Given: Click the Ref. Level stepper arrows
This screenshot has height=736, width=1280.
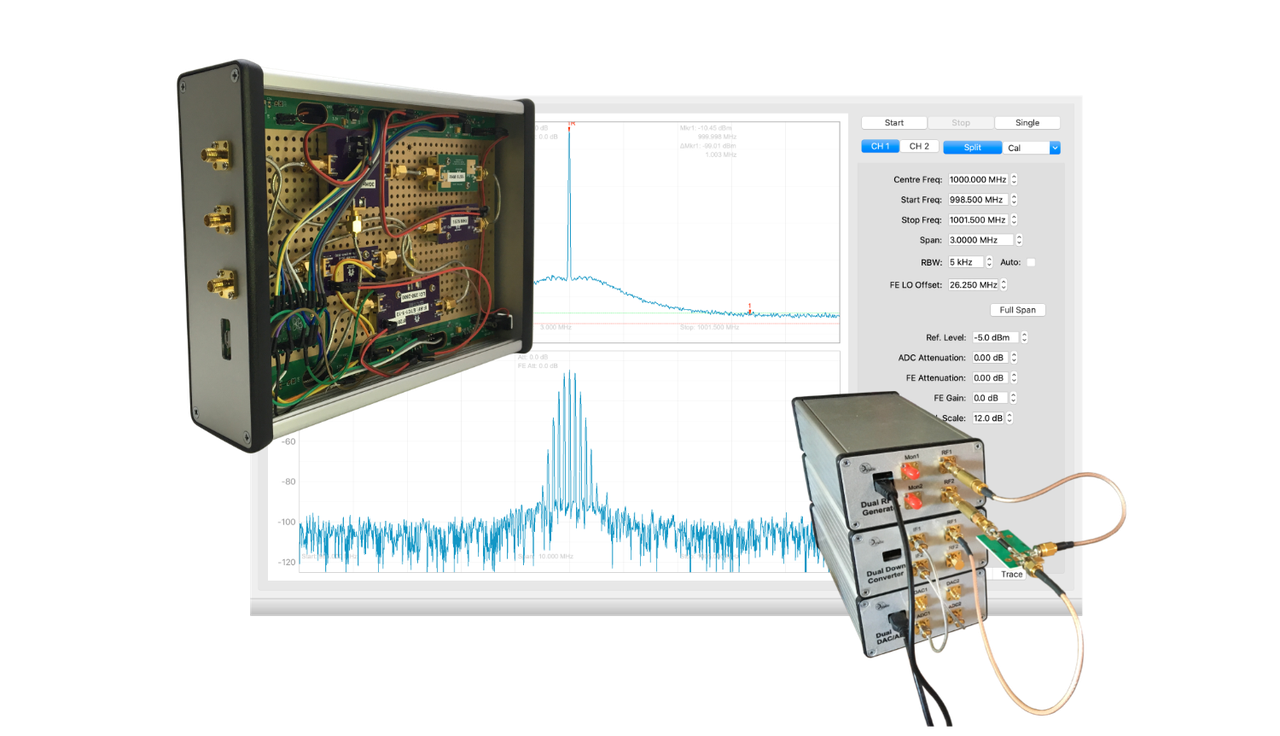Looking at the screenshot, I should tap(1024, 338).
